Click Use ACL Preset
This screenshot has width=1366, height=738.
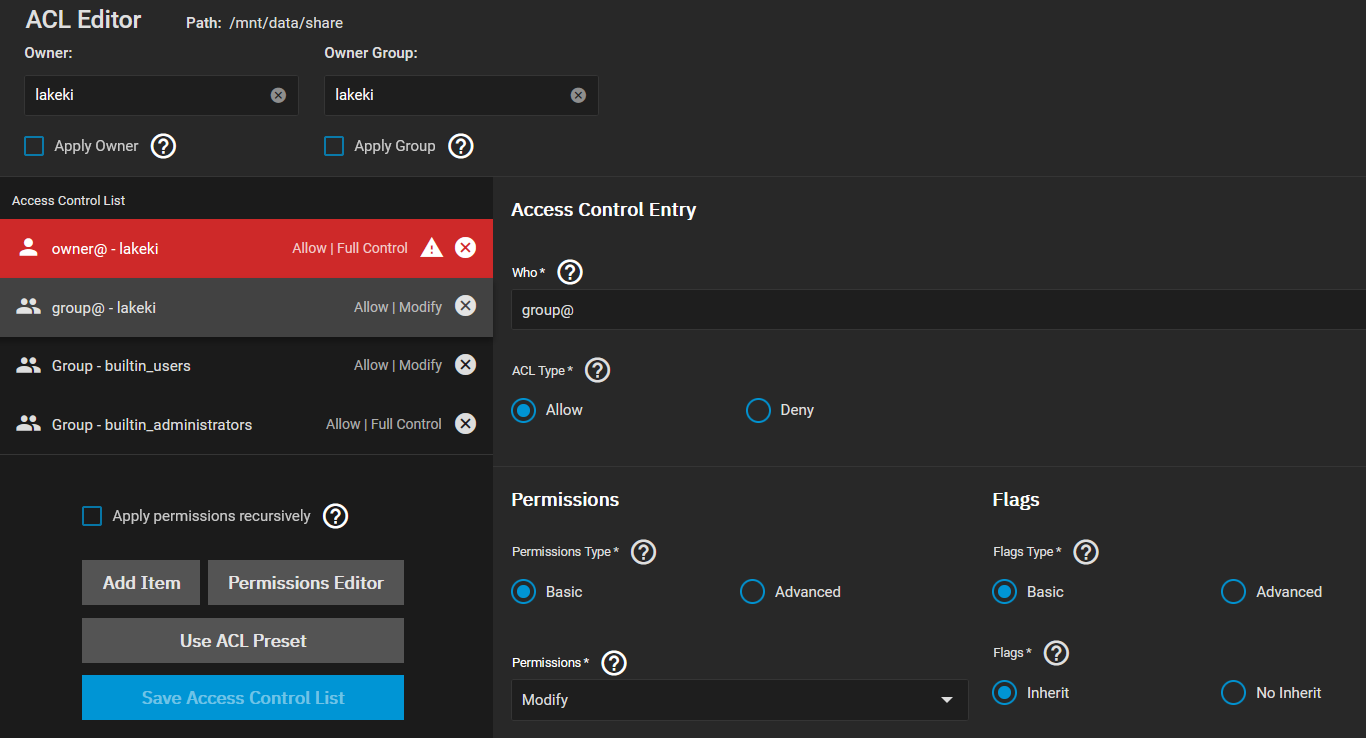point(243,640)
